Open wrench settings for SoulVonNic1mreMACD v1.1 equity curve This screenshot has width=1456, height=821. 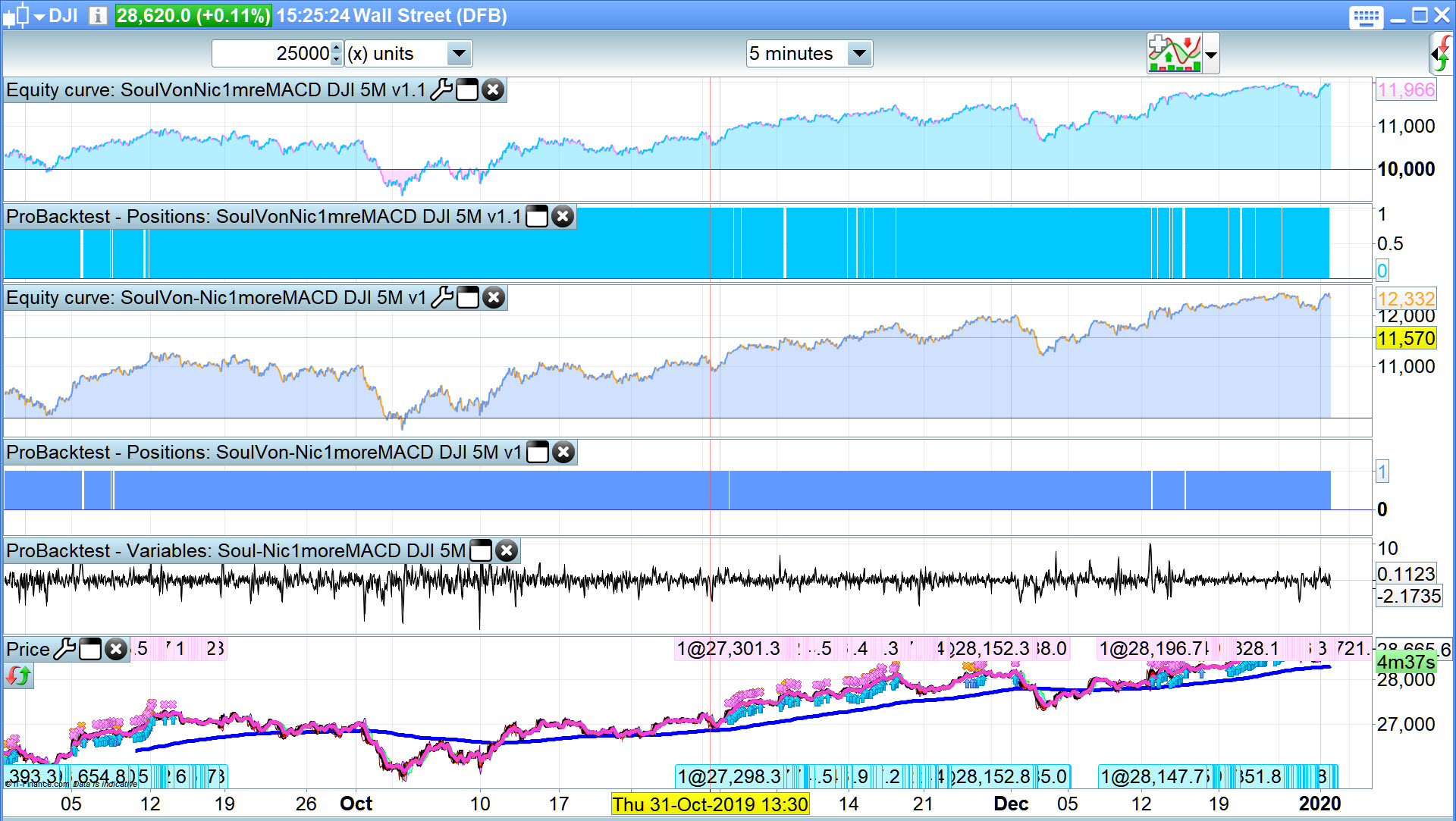coord(441,90)
